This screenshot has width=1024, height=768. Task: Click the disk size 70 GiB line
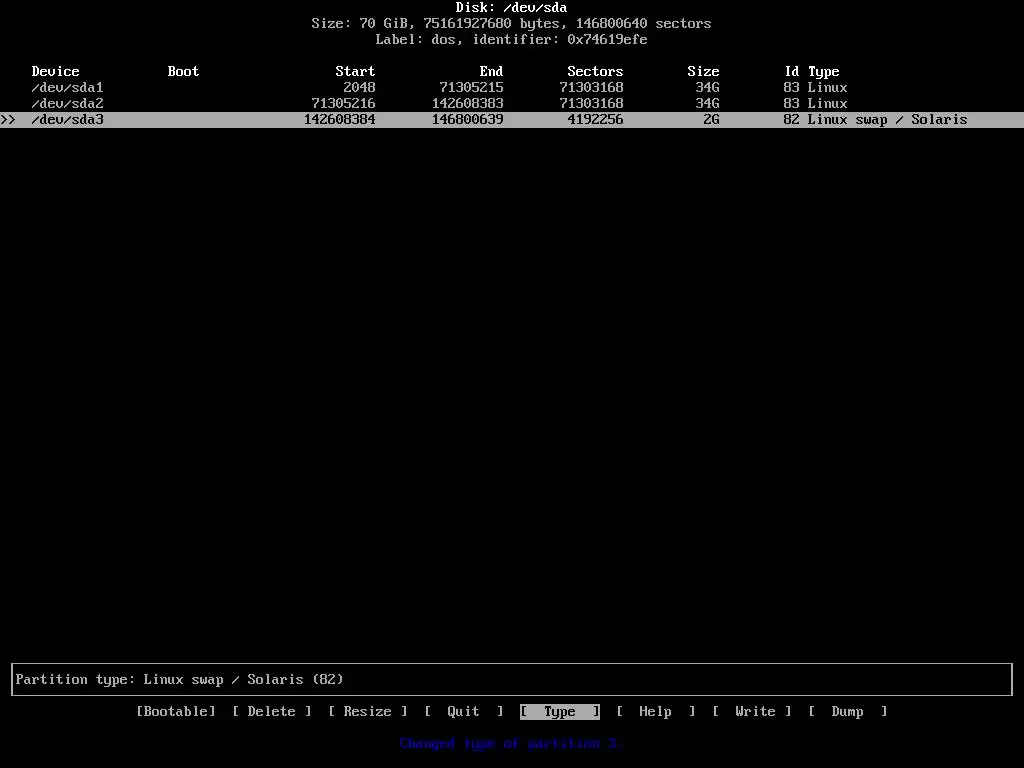511,24
